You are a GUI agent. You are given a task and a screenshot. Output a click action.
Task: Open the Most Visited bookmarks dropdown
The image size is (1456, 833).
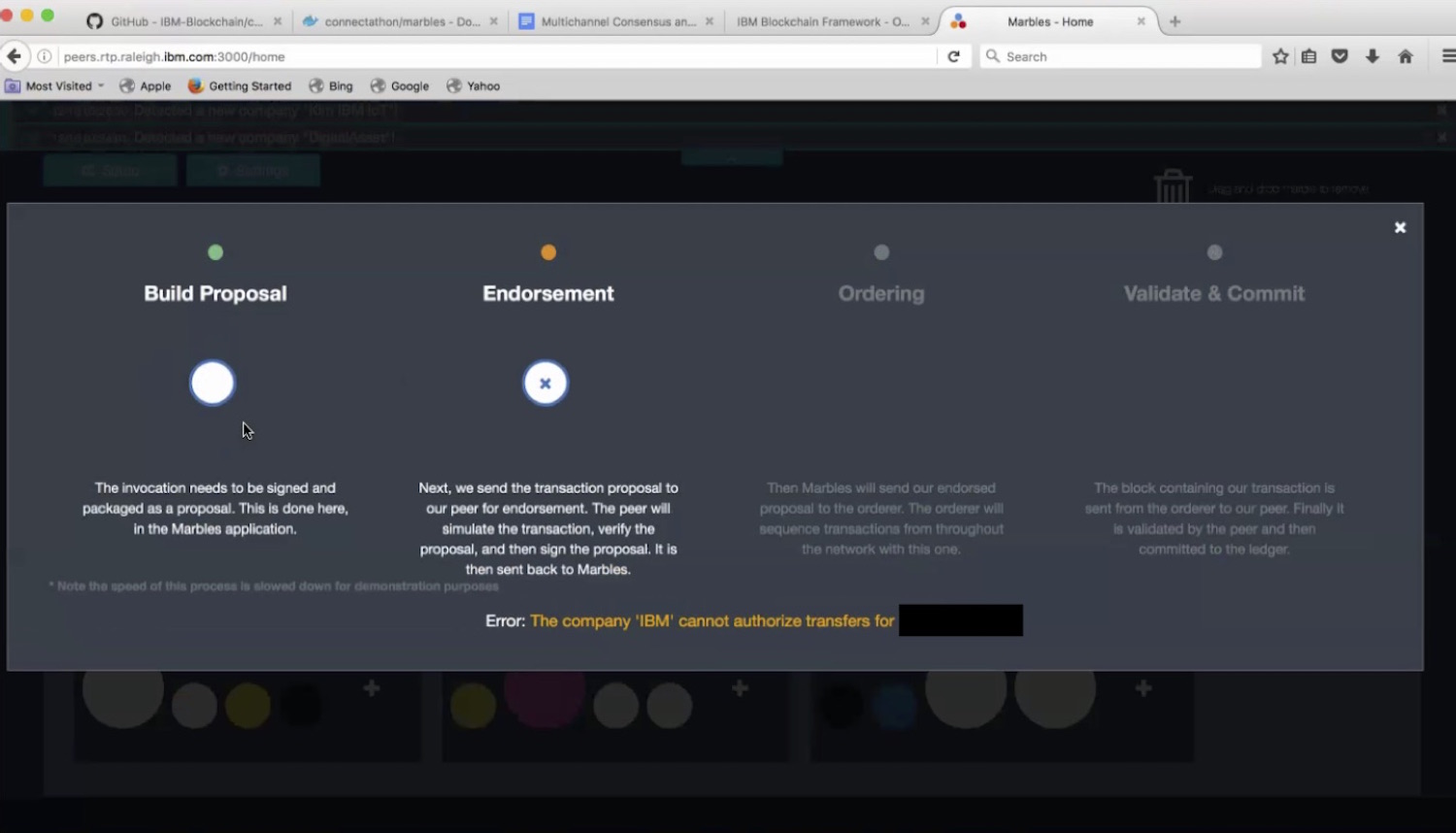coord(54,85)
